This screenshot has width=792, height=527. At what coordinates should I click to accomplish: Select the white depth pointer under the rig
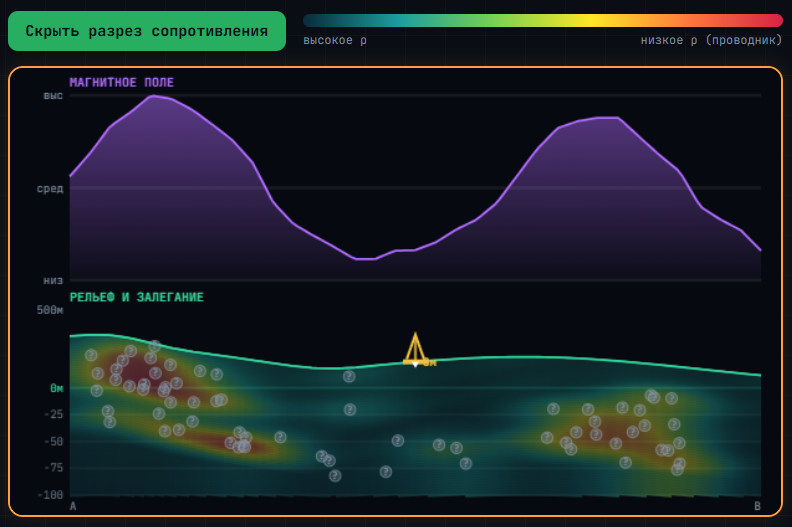[x=415, y=364]
